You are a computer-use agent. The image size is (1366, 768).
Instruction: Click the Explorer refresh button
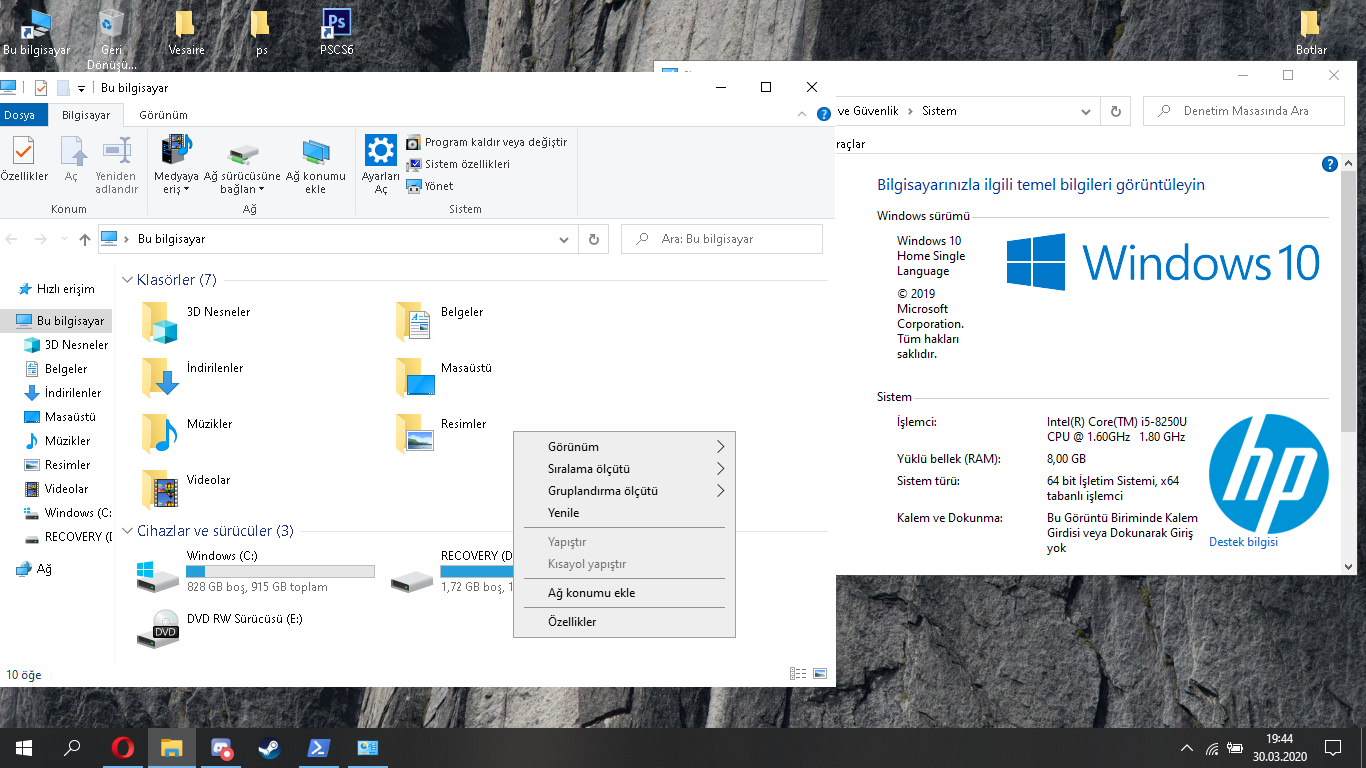click(x=594, y=239)
